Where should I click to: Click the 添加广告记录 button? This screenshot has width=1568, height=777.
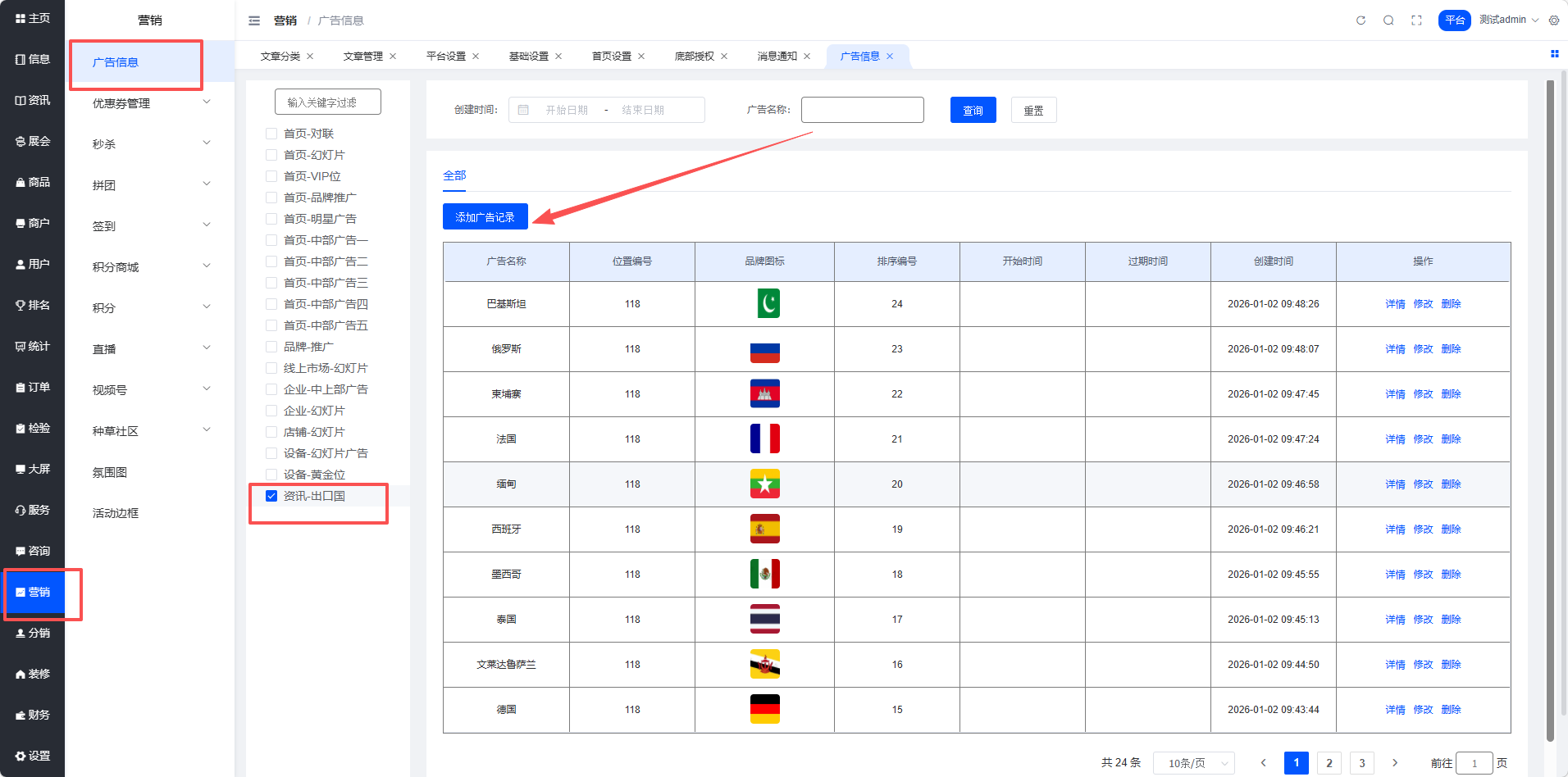(x=485, y=217)
